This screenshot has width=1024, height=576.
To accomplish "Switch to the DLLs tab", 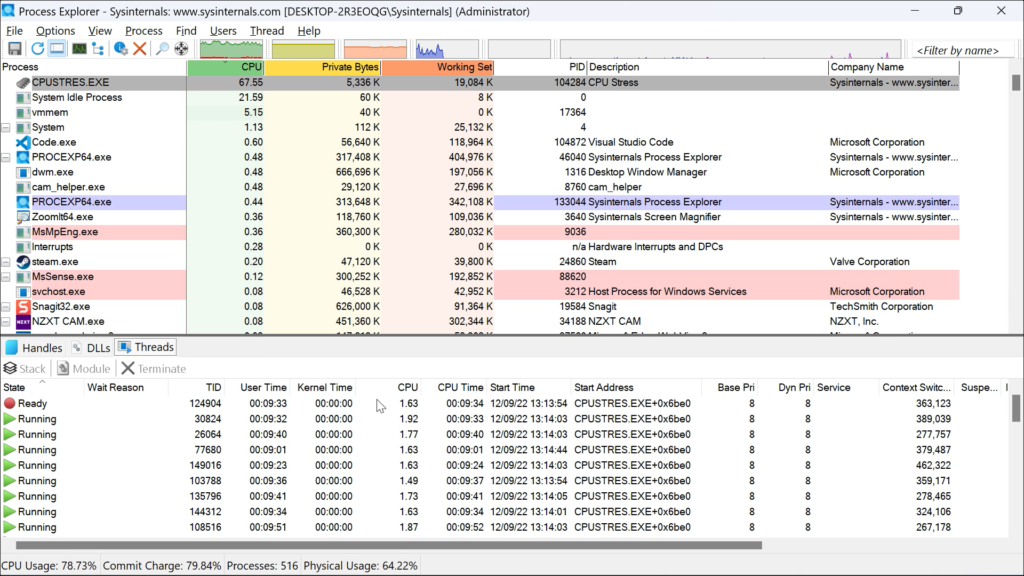I will pos(91,347).
